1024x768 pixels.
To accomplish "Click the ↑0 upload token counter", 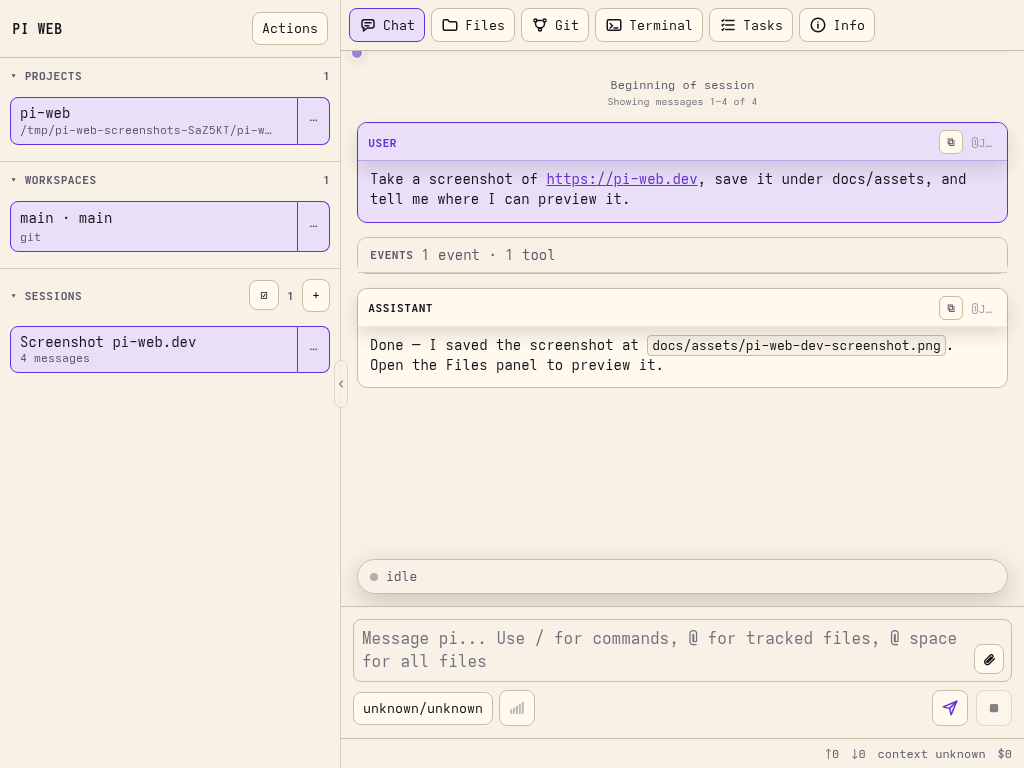I will click(x=832, y=754).
